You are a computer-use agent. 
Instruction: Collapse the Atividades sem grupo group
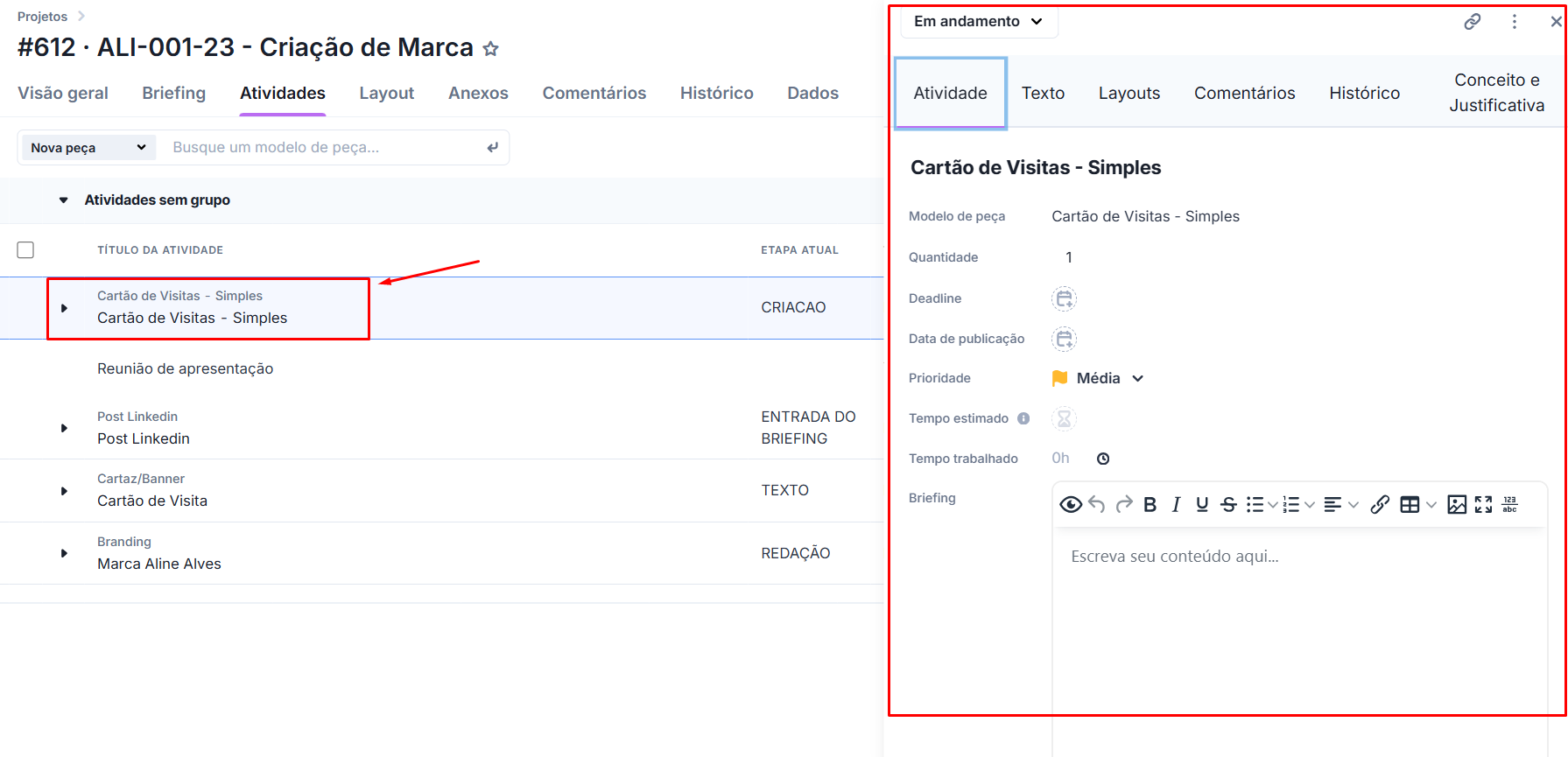[64, 200]
